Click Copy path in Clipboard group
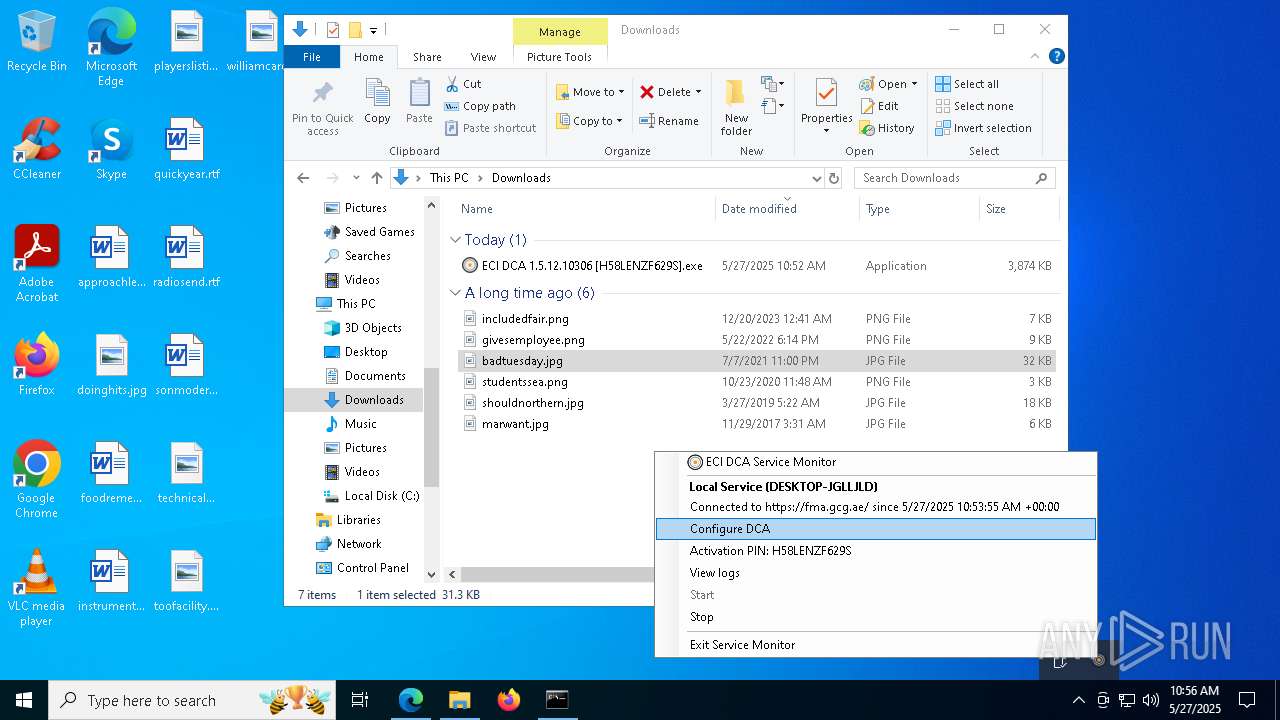Viewport: 1280px width, 720px height. 480,106
